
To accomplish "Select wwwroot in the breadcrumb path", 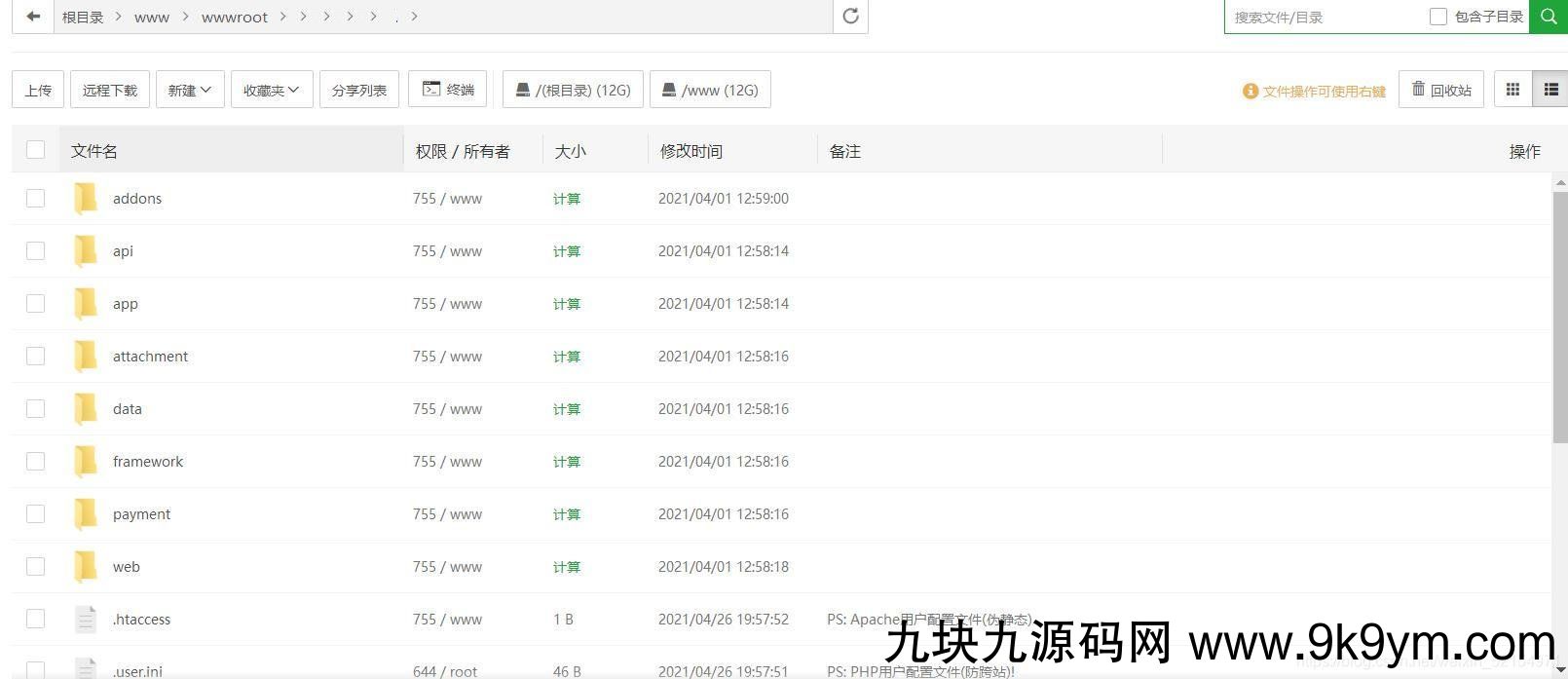I will (235, 18).
